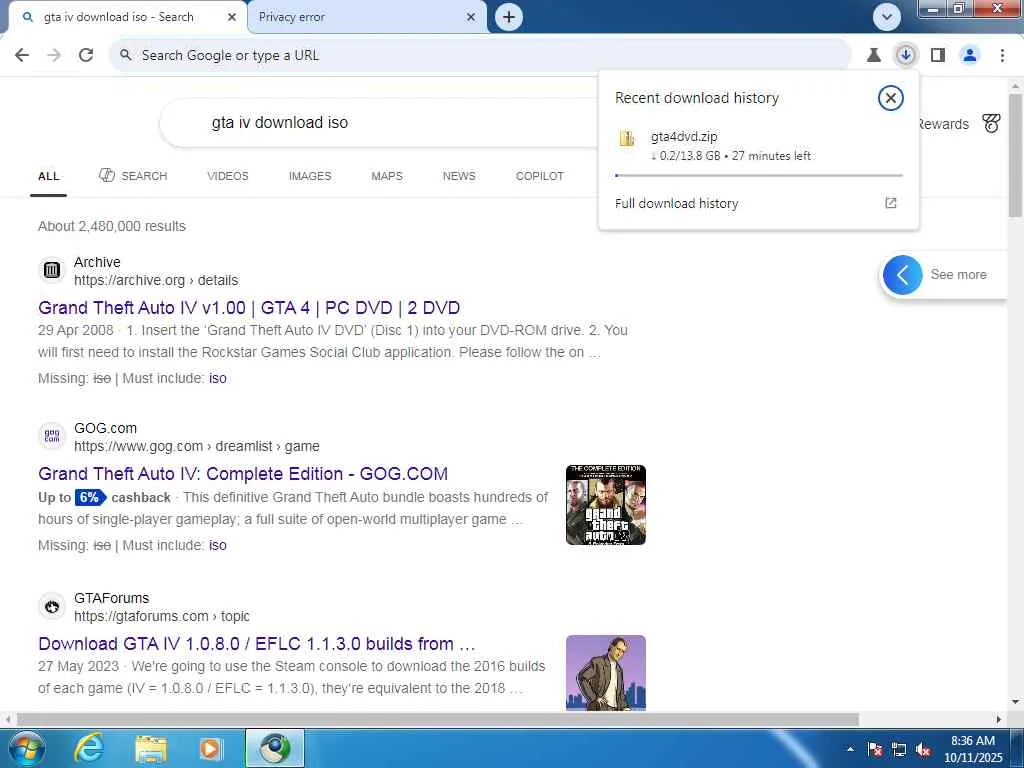1024x768 pixels.
Task: Click the About 2,480,000 results text
Action: [x=112, y=226]
